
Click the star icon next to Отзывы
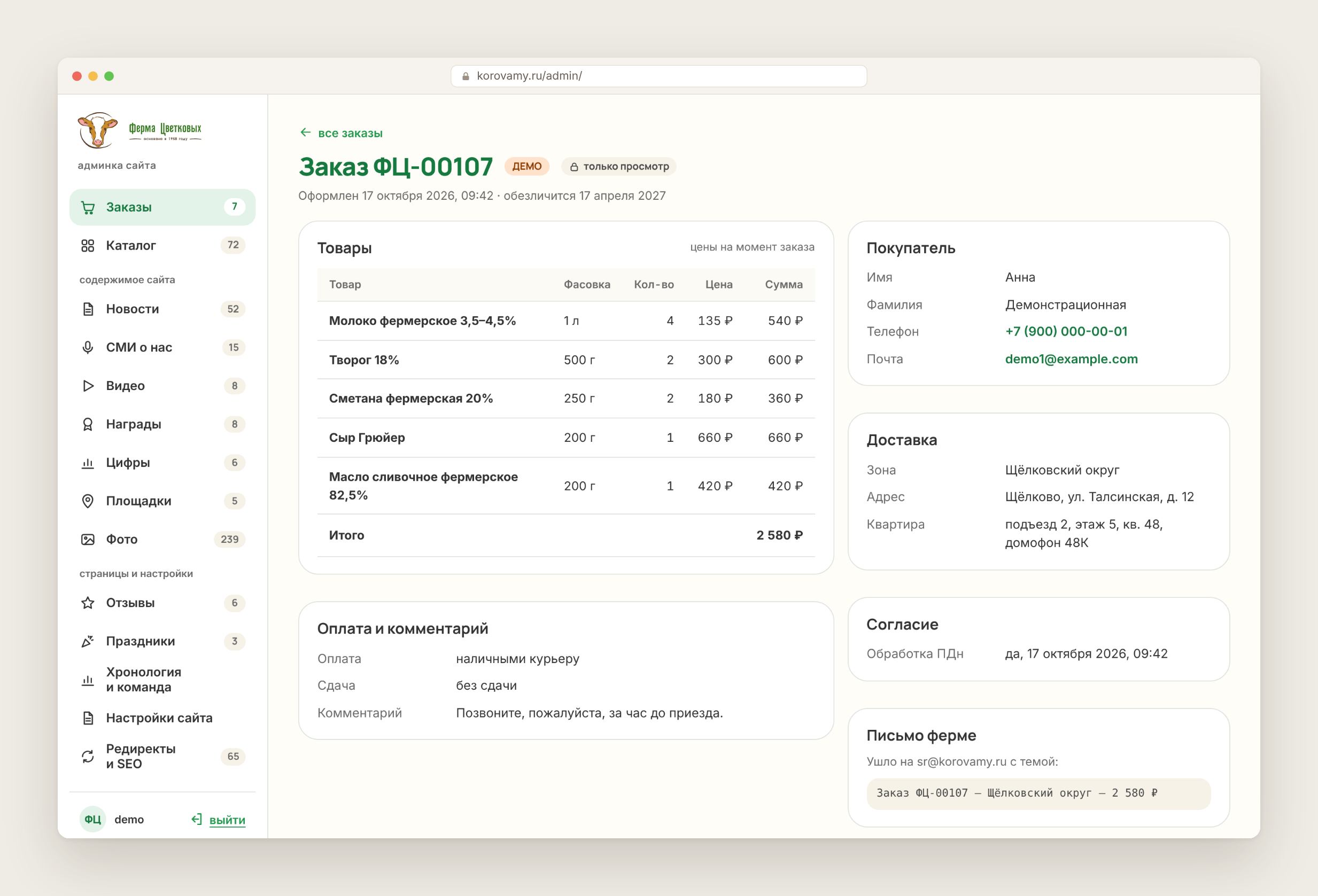click(x=88, y=603)
